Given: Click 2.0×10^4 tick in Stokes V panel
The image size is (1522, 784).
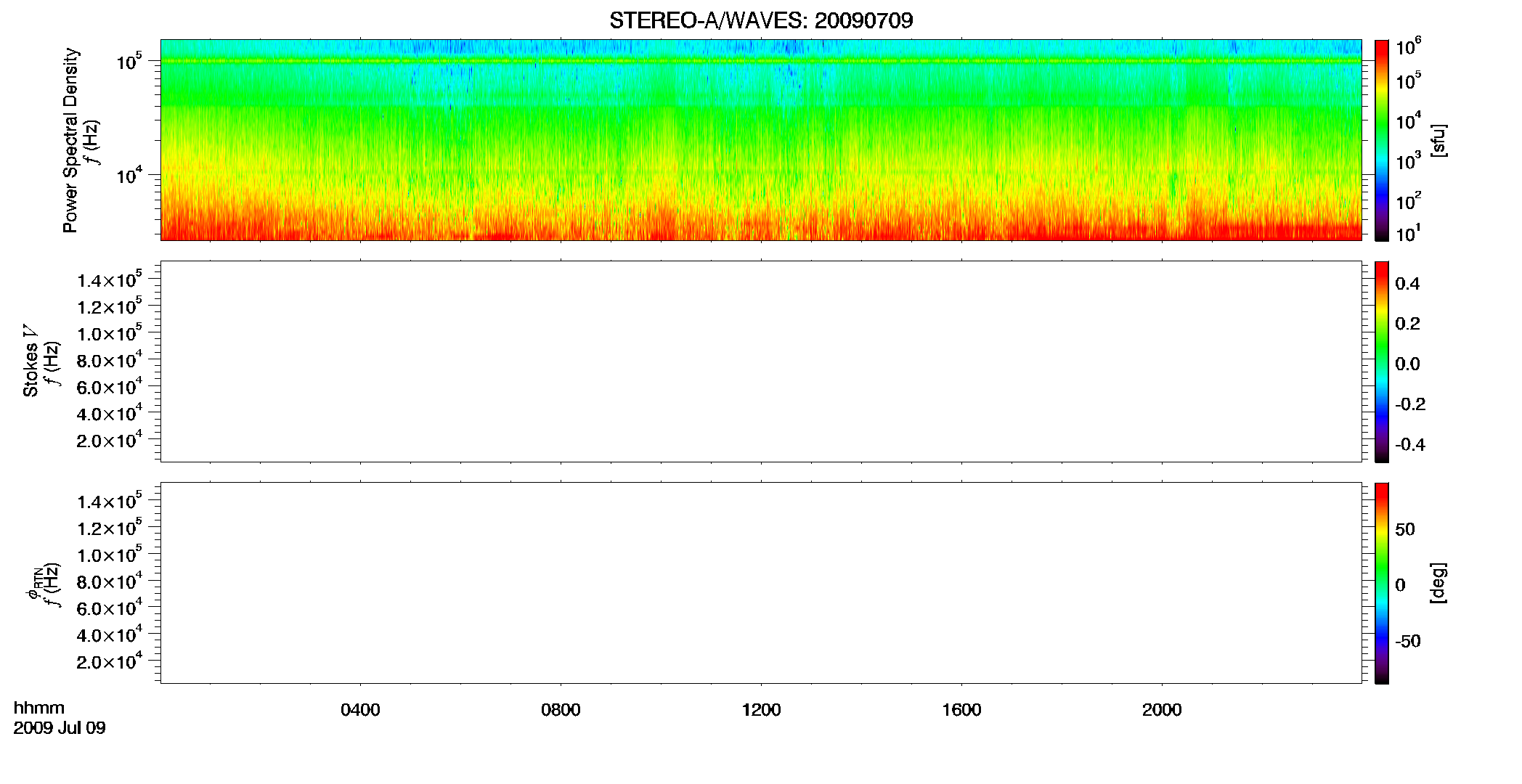Looking at the screenshot, I should click(x=110, y=439).
